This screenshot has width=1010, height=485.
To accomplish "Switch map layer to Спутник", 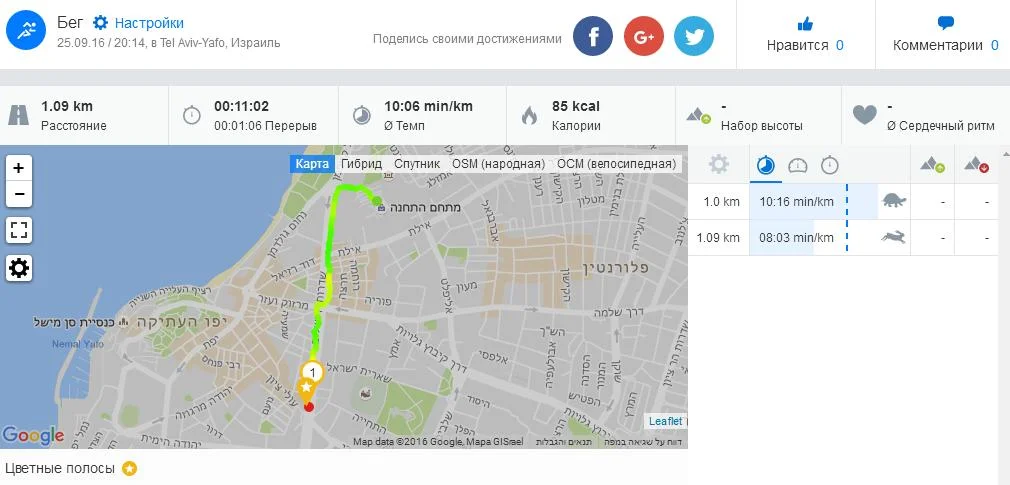I will pyautogui.click(x=417, y=164).
